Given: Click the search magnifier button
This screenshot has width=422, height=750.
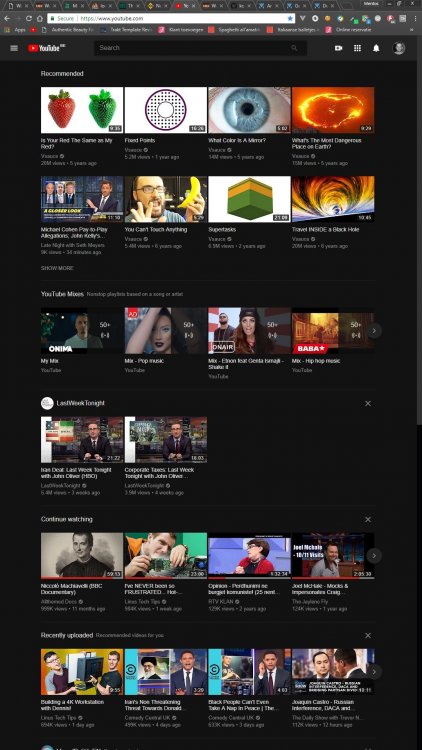Looking at the screenshot, I should click(294, 48).
